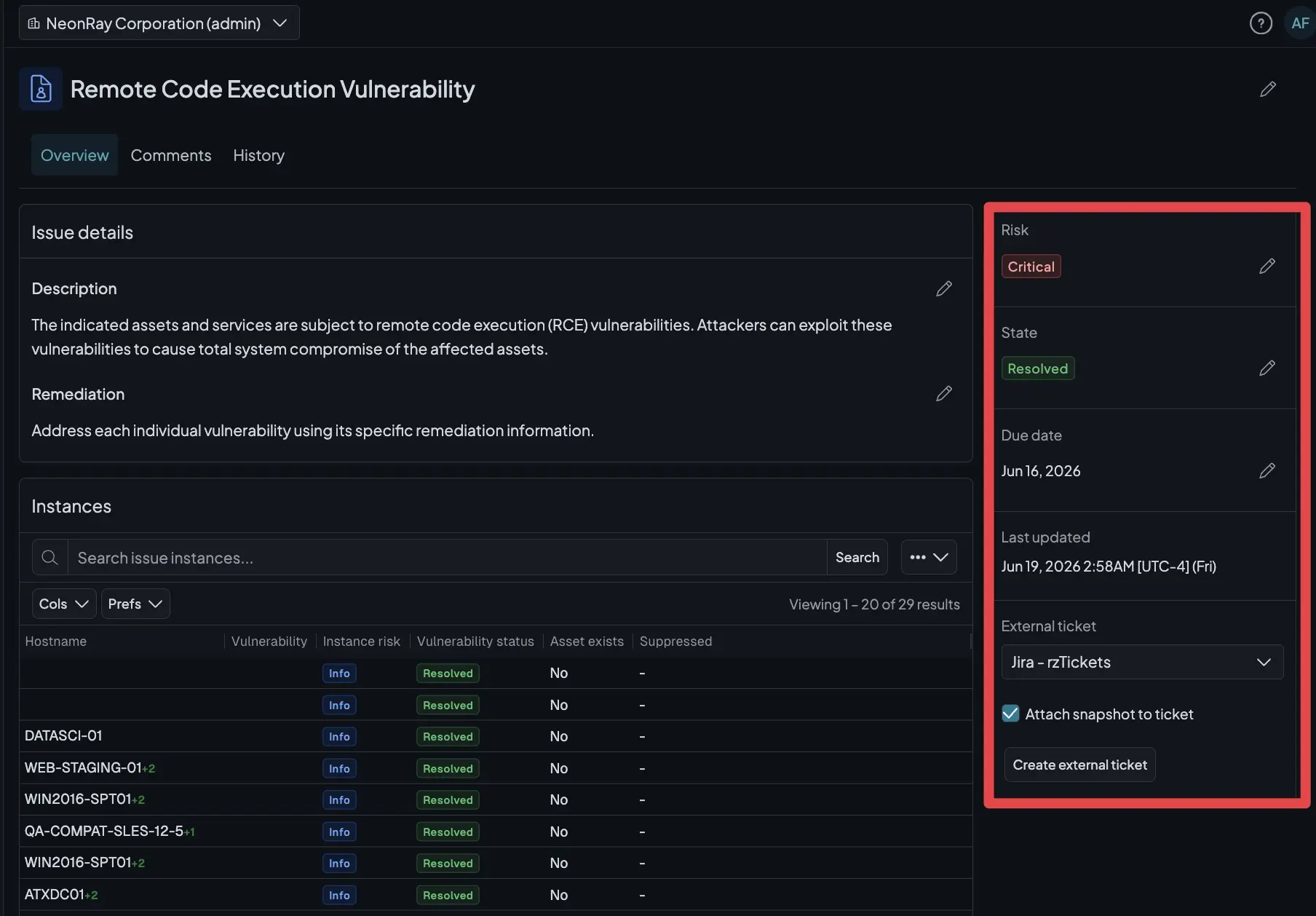The width and height of the screenshot is (1316, 916).
Task: Click Create external ticket button
Action: pyautogui.click(x=1079, y=765)
